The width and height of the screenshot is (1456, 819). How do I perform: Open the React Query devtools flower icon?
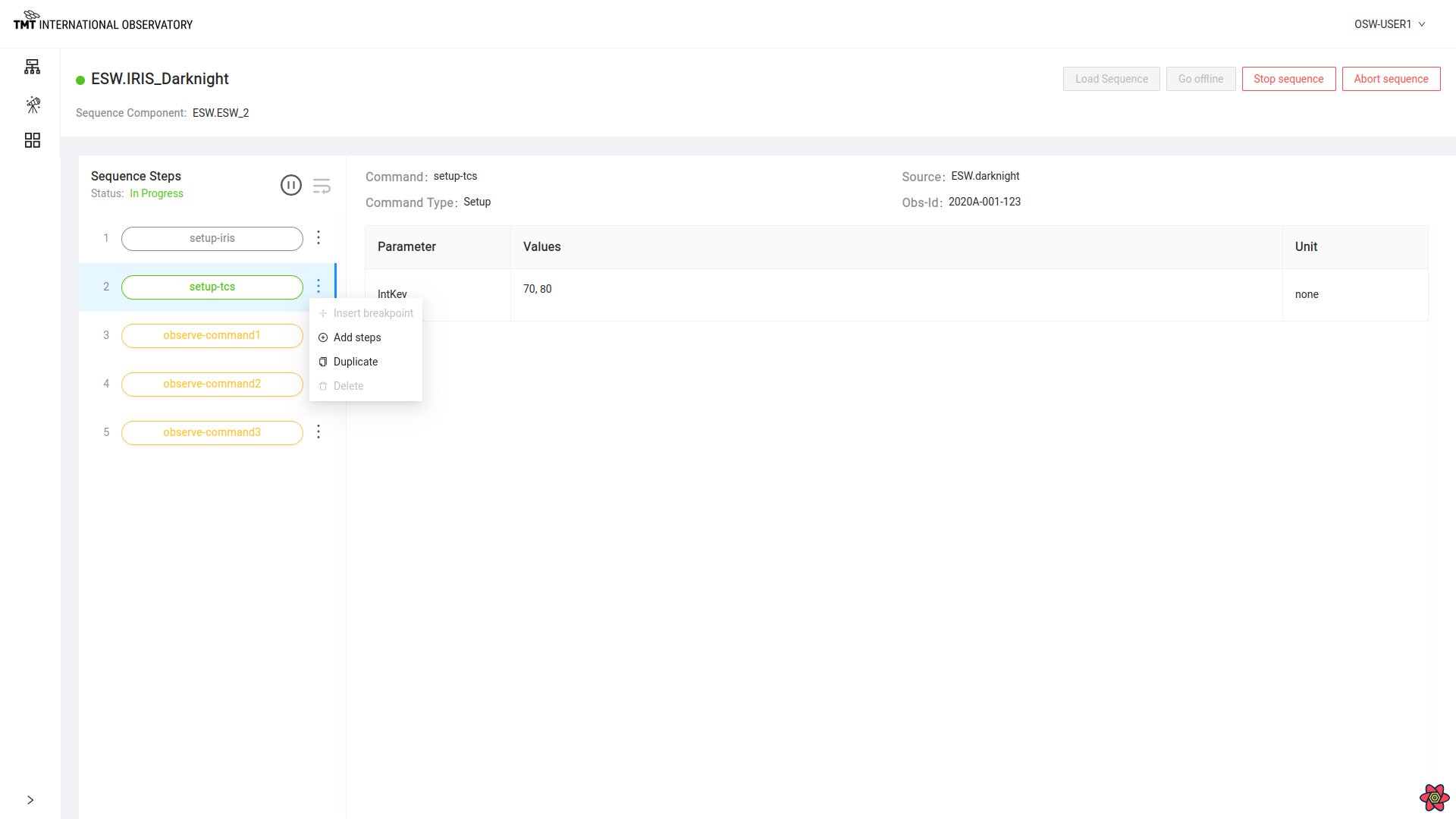pyautogui.click(x=1434, y=797)
